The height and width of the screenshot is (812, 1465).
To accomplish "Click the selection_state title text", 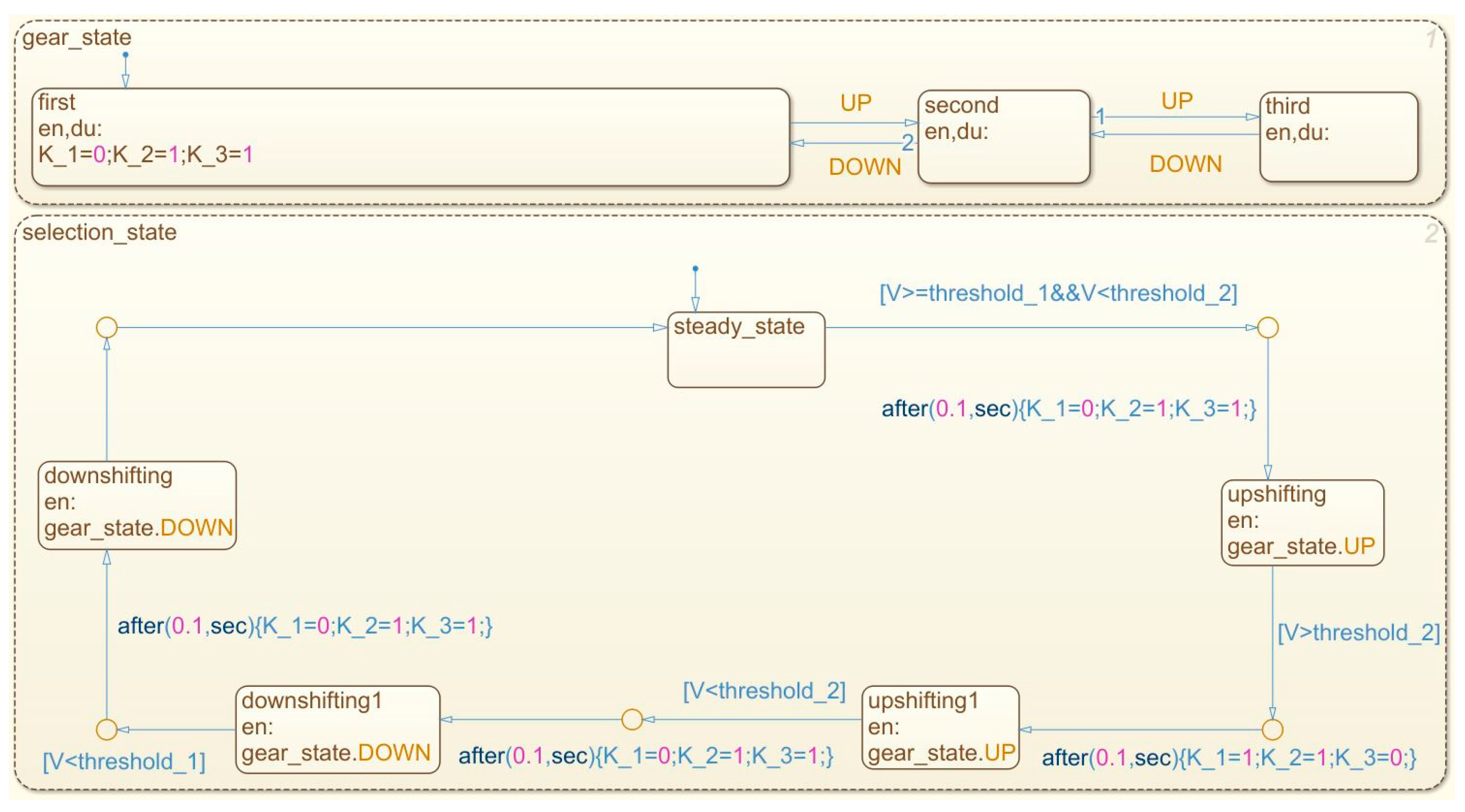I will (99, 232).
